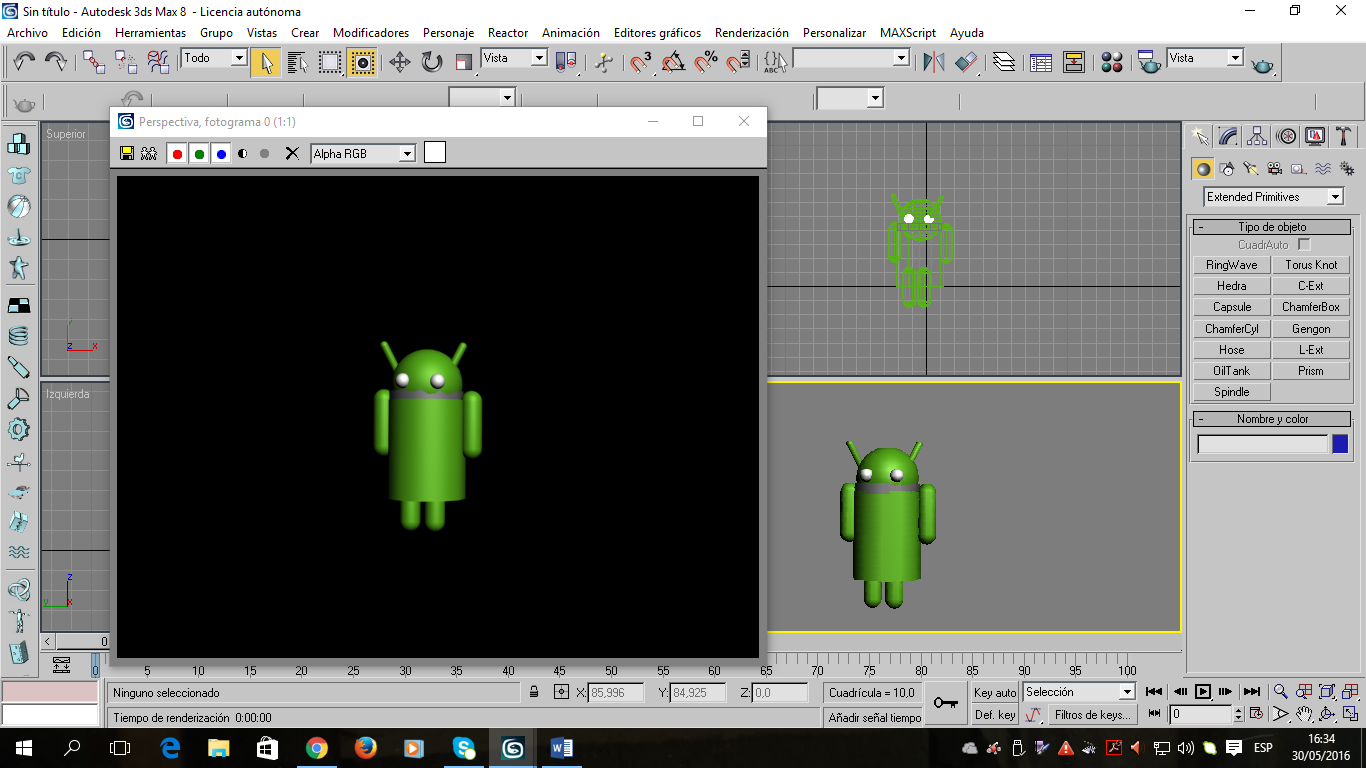Select the Rotate transform tool
1366x768 pixels.
(x=431, y=62)
